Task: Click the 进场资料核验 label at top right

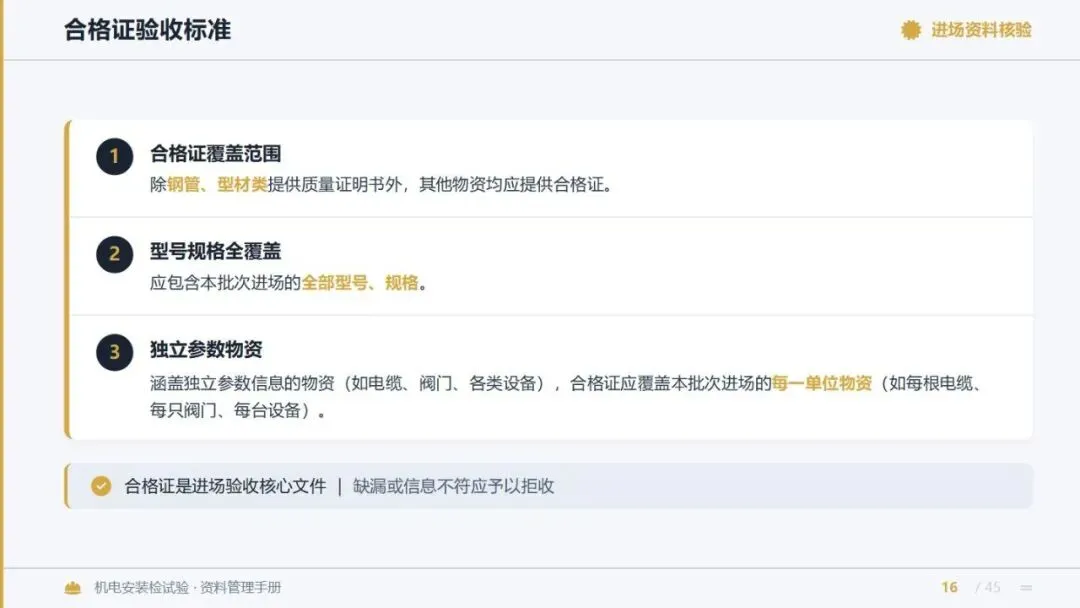Action: pyautogui.click(x=981, y=30)
